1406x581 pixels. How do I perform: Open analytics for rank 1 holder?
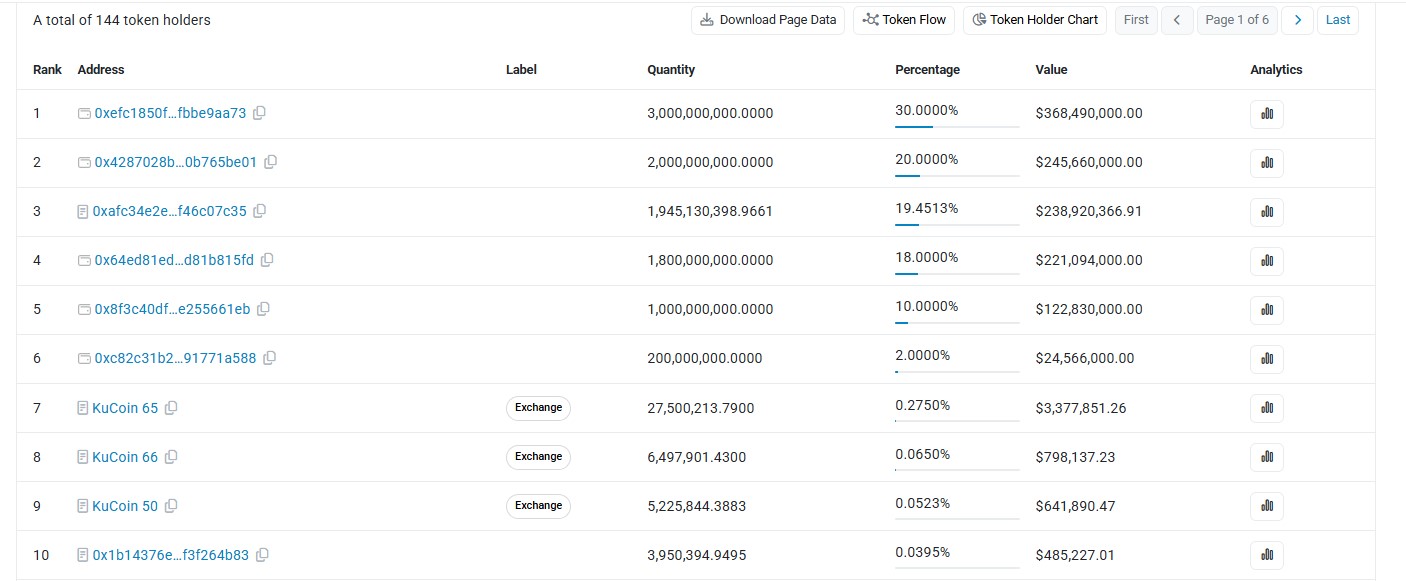click(1267, 114)
